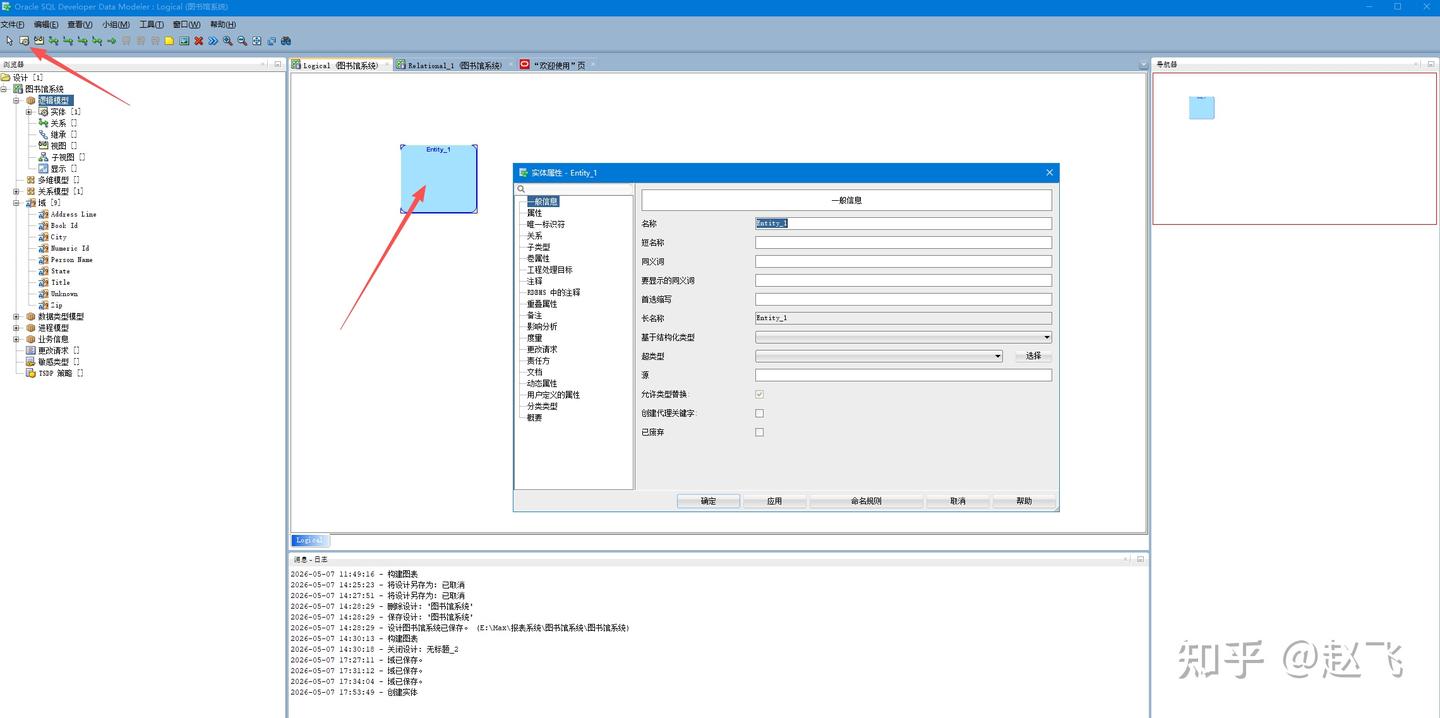Enable the 创建代理关键字 checkbox
Viewport: 1440px width, 718px height.
click(760, 413)
